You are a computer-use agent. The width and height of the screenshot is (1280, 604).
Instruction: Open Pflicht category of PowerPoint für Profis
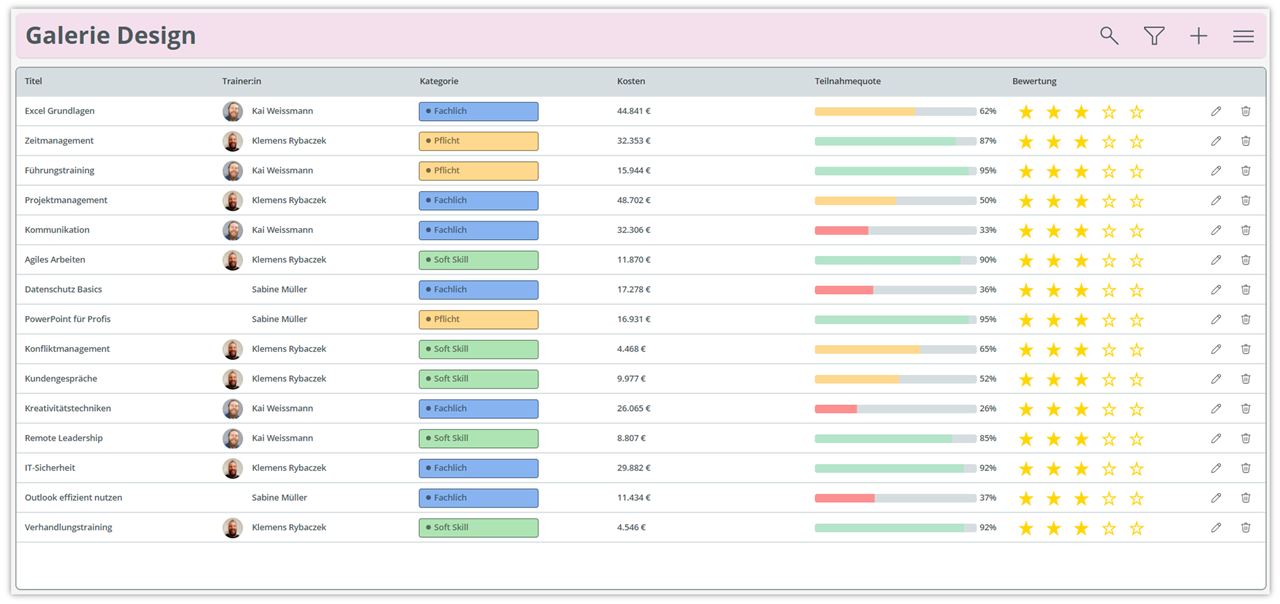[478, 319]
